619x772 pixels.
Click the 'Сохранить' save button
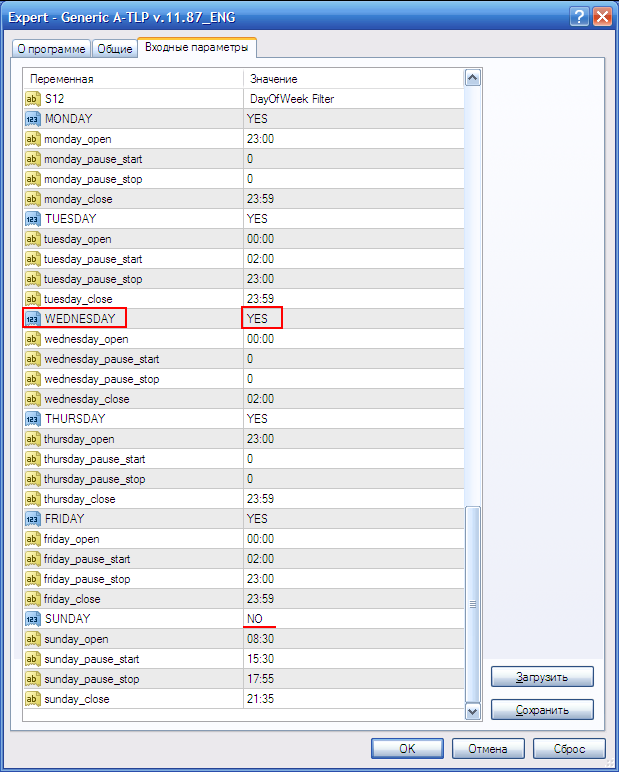(542, 710)
